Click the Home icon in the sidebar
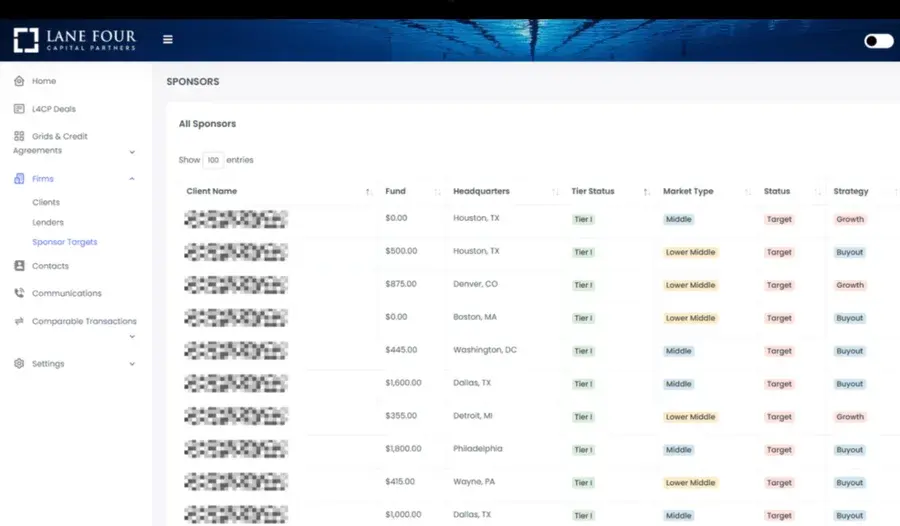Screen dimensions: 900x526 pyautogui.click(x=19, y=81)
